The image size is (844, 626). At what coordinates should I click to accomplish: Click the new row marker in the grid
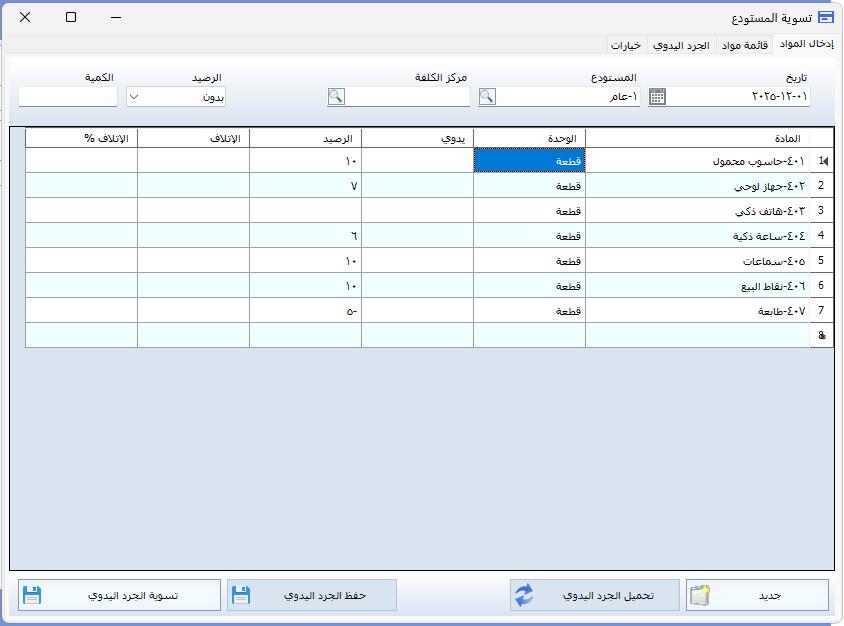pos(821,336)
